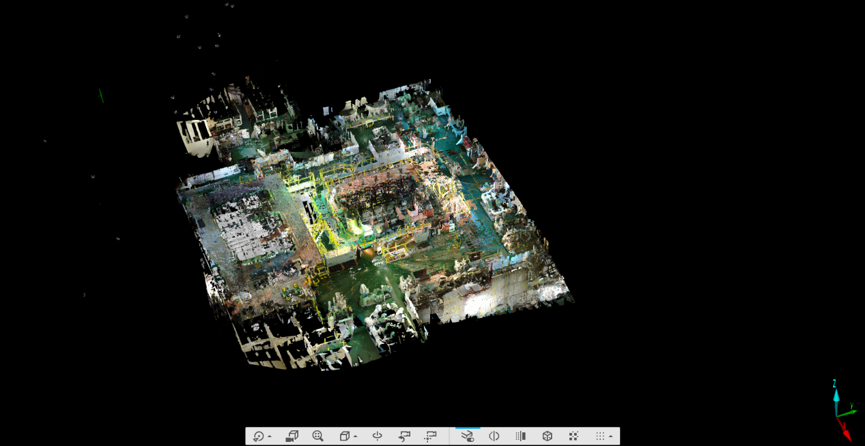Click the wireframe cube view icon
This screenshot has height=446, width=865.
click(x=344, y=436)
